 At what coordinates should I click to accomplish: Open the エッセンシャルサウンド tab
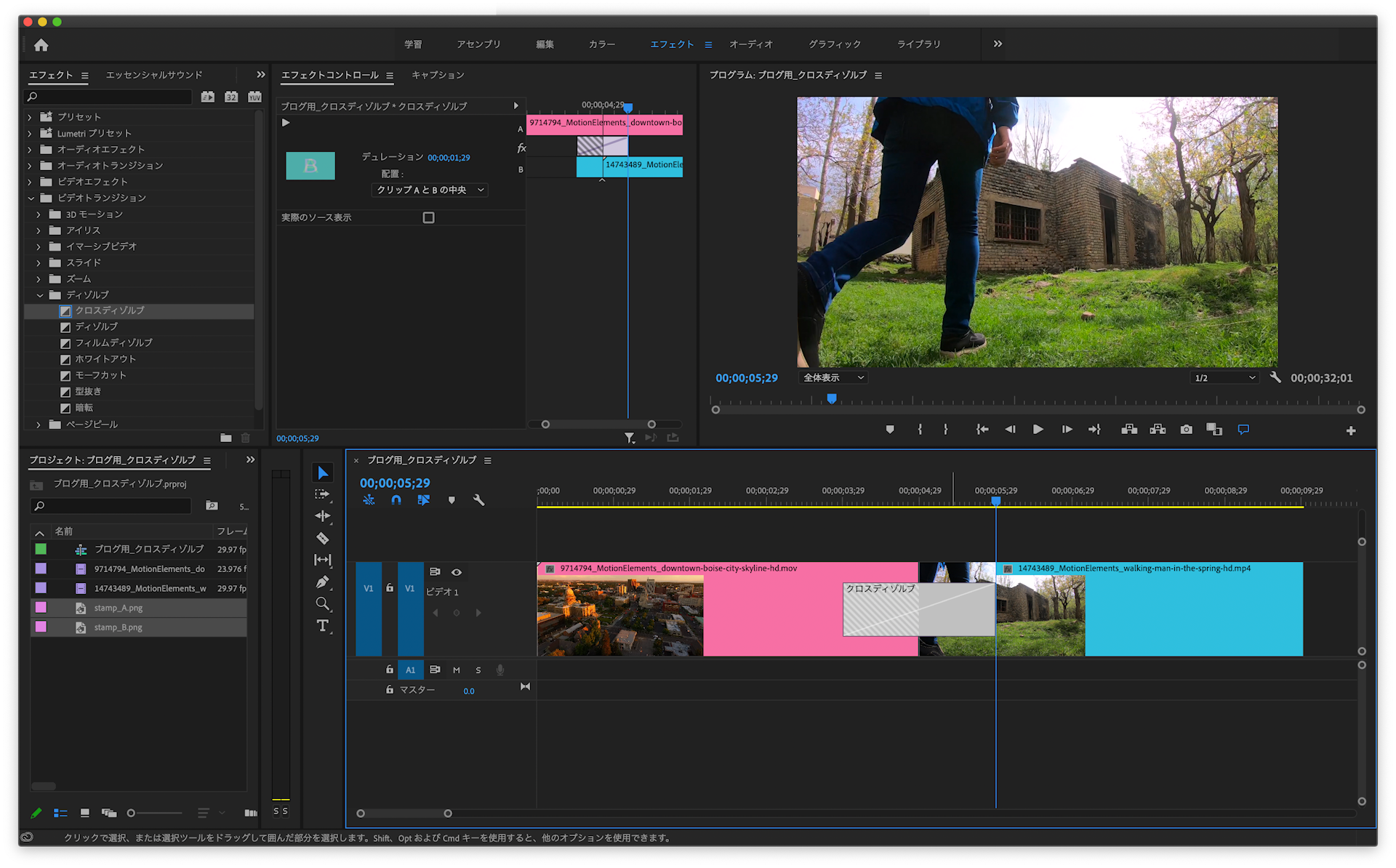(x=154, y=75)
